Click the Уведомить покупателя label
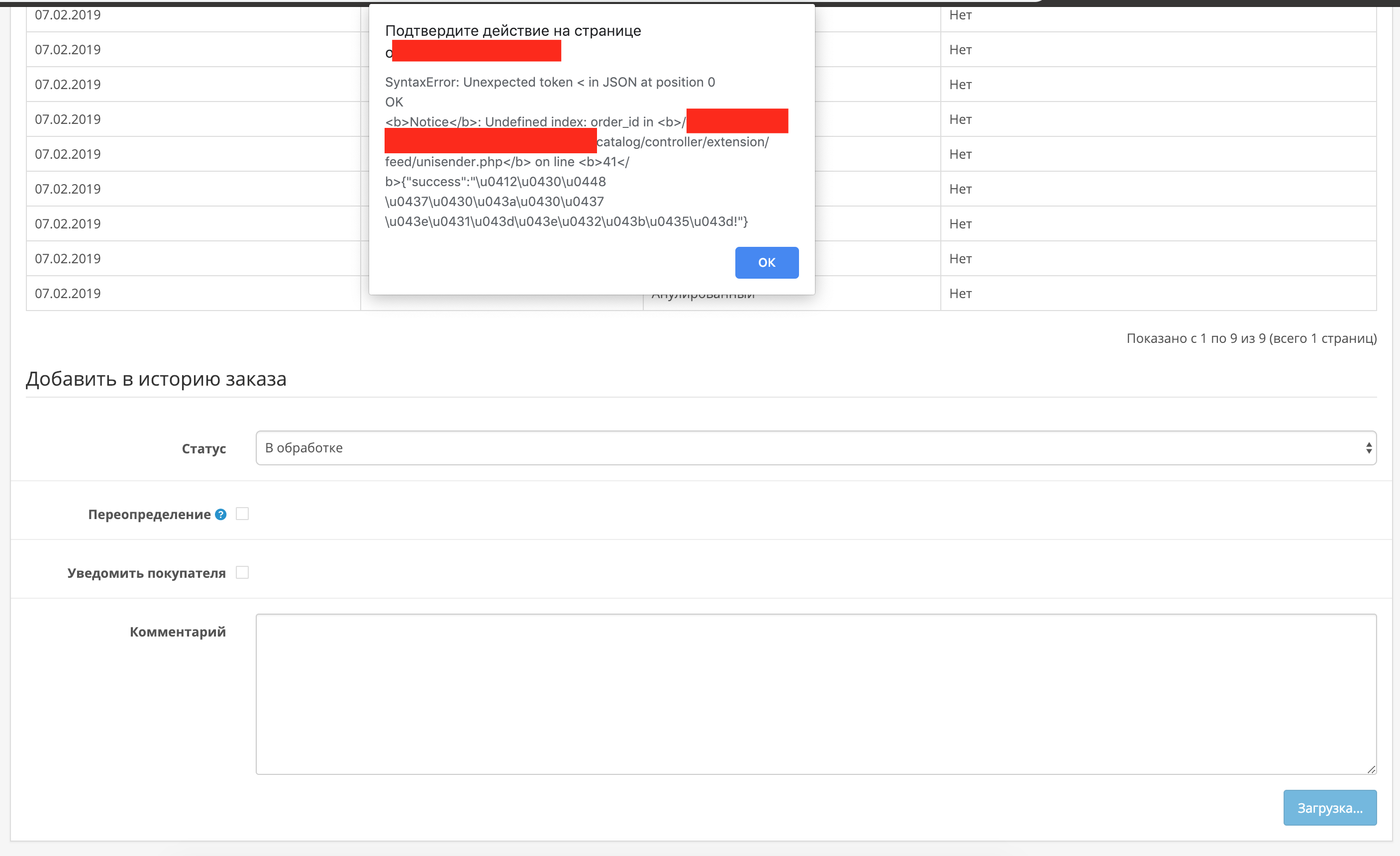The height and width of the screenshot is (856, 1400). [x=146, y=573]
